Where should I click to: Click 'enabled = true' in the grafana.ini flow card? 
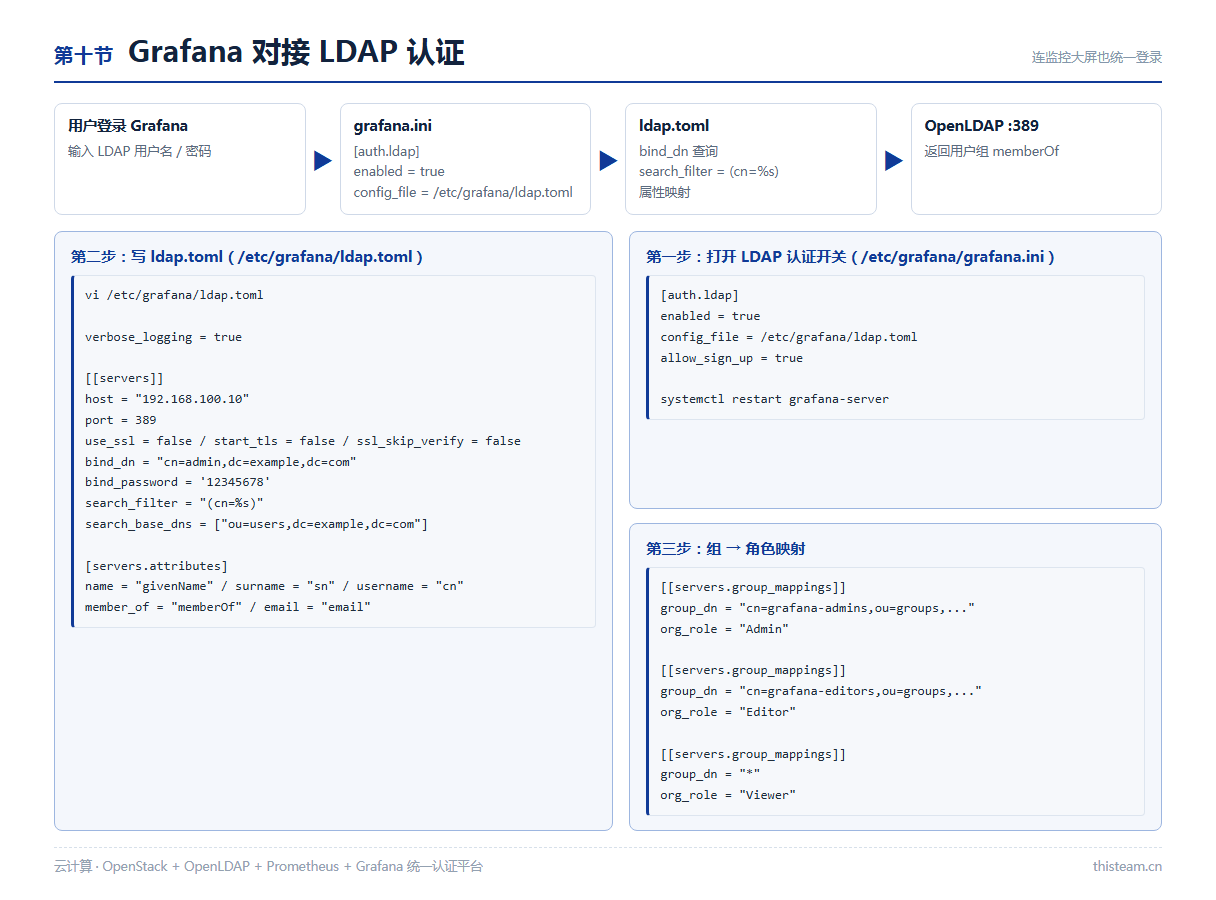coord(399,171)
